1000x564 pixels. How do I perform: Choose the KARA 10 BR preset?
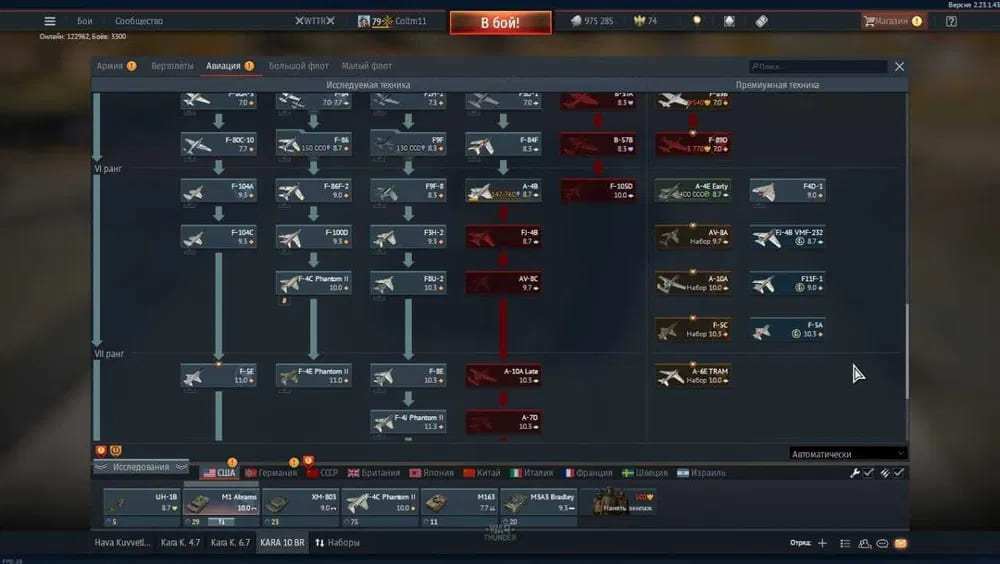[x=281, y=543]
